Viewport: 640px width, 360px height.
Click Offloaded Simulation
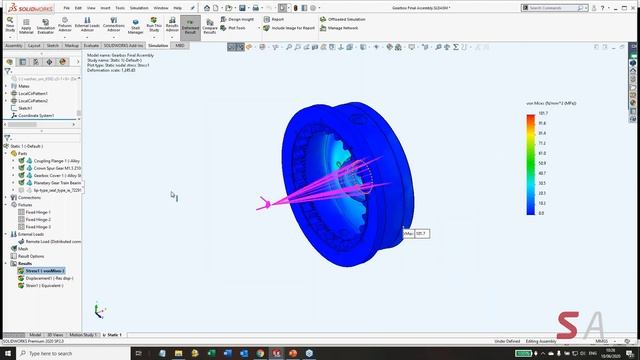(343, 19)
